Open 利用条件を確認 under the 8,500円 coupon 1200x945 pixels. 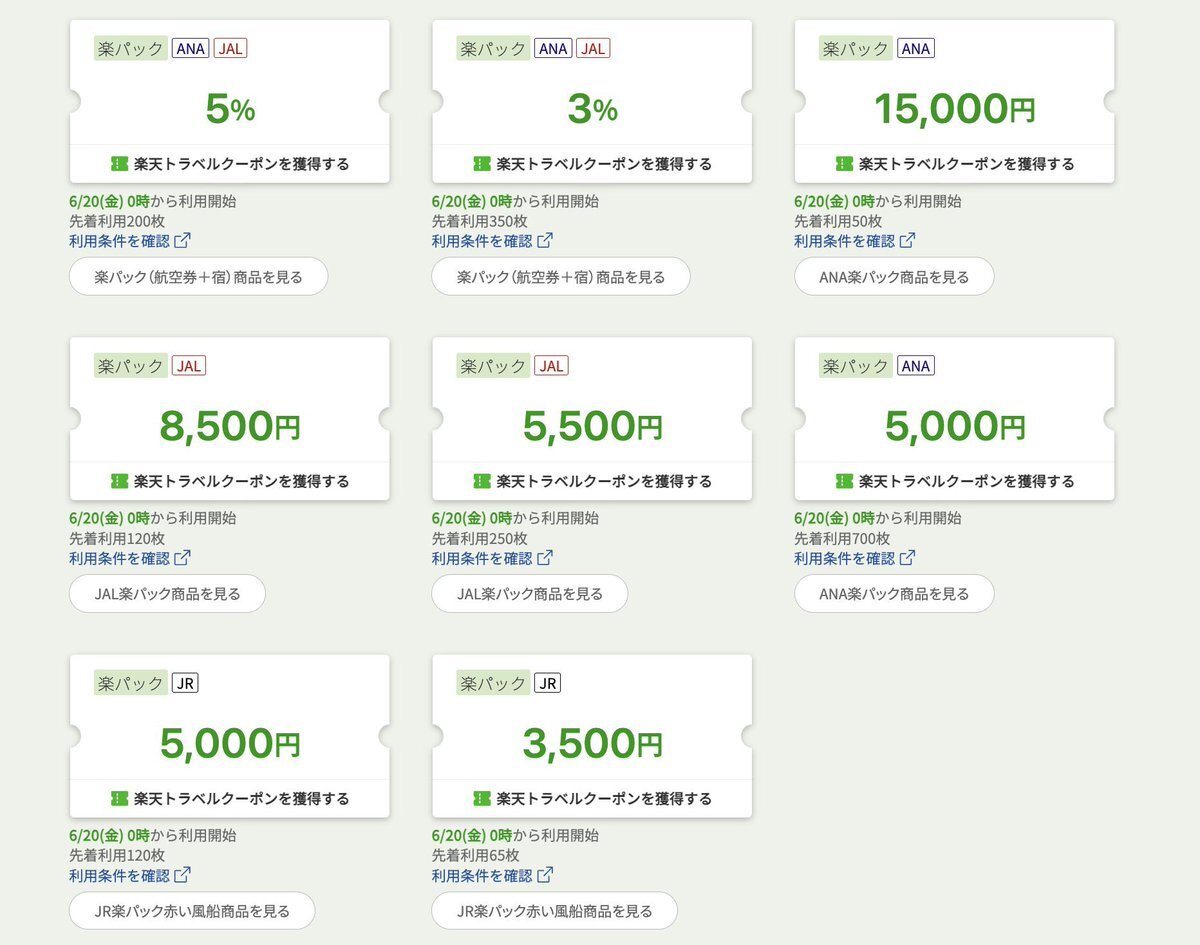[119, 558]
